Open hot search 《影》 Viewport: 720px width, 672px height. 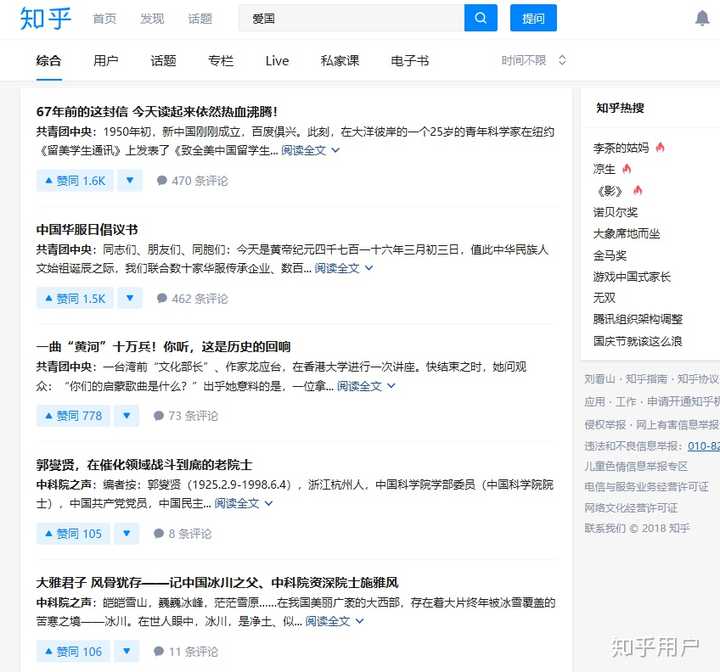(609, 191)
